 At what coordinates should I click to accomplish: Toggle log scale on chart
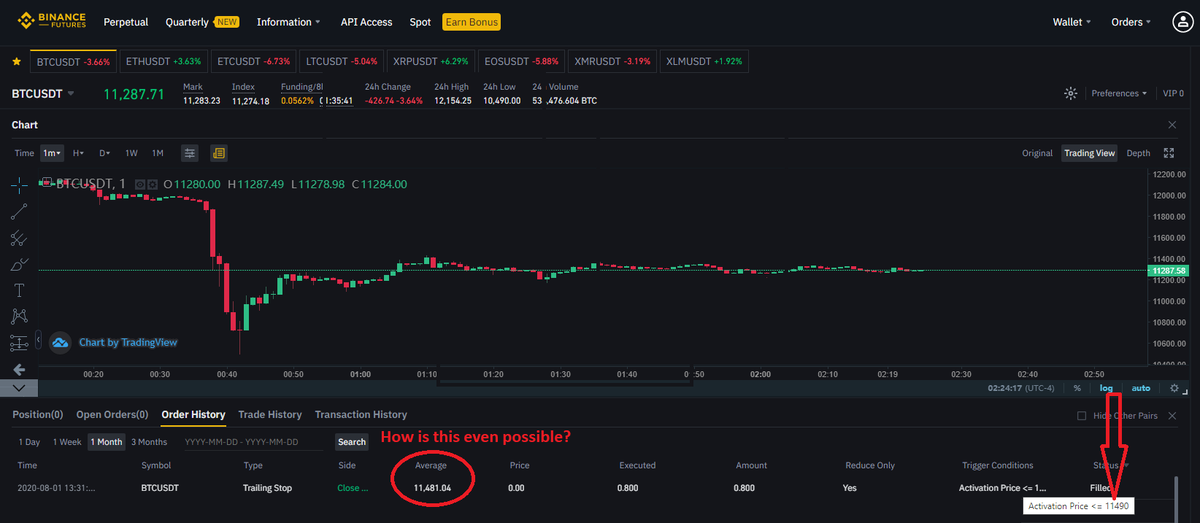pyautogui.click(x=1106, y=388)
